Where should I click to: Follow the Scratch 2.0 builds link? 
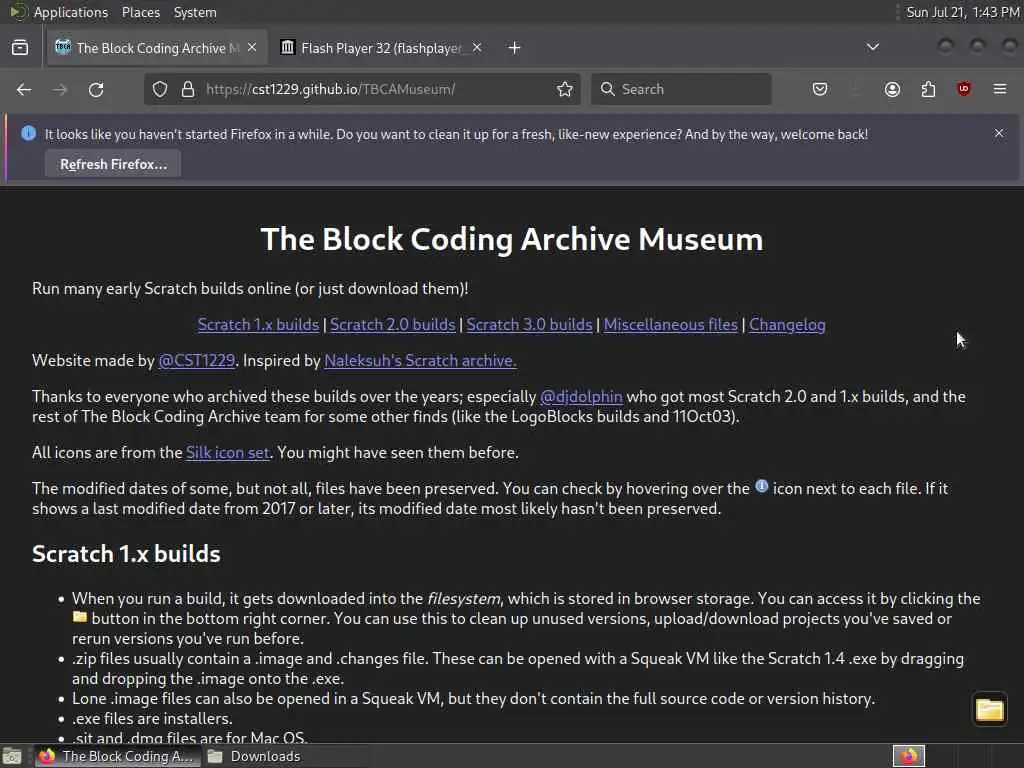pyautogui.click(x=392, y=325)
